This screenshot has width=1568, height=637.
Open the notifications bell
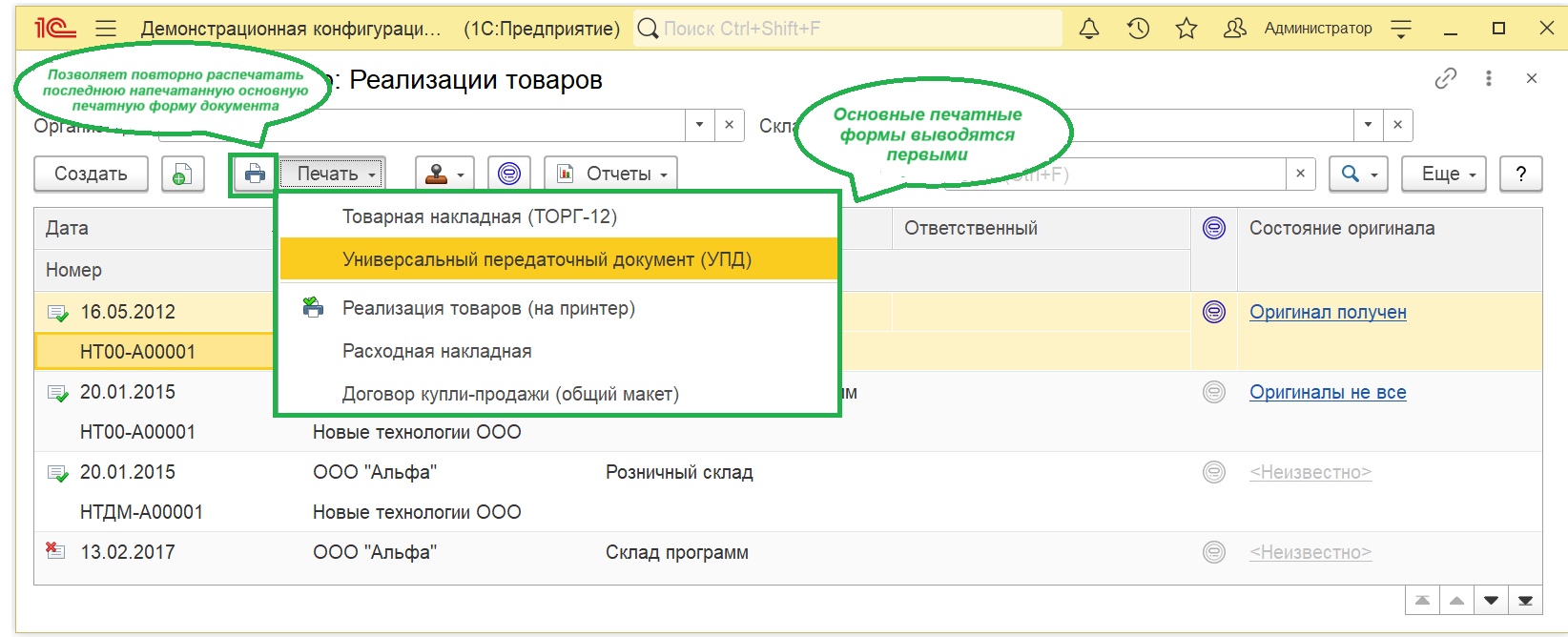tap(1088, 29)
